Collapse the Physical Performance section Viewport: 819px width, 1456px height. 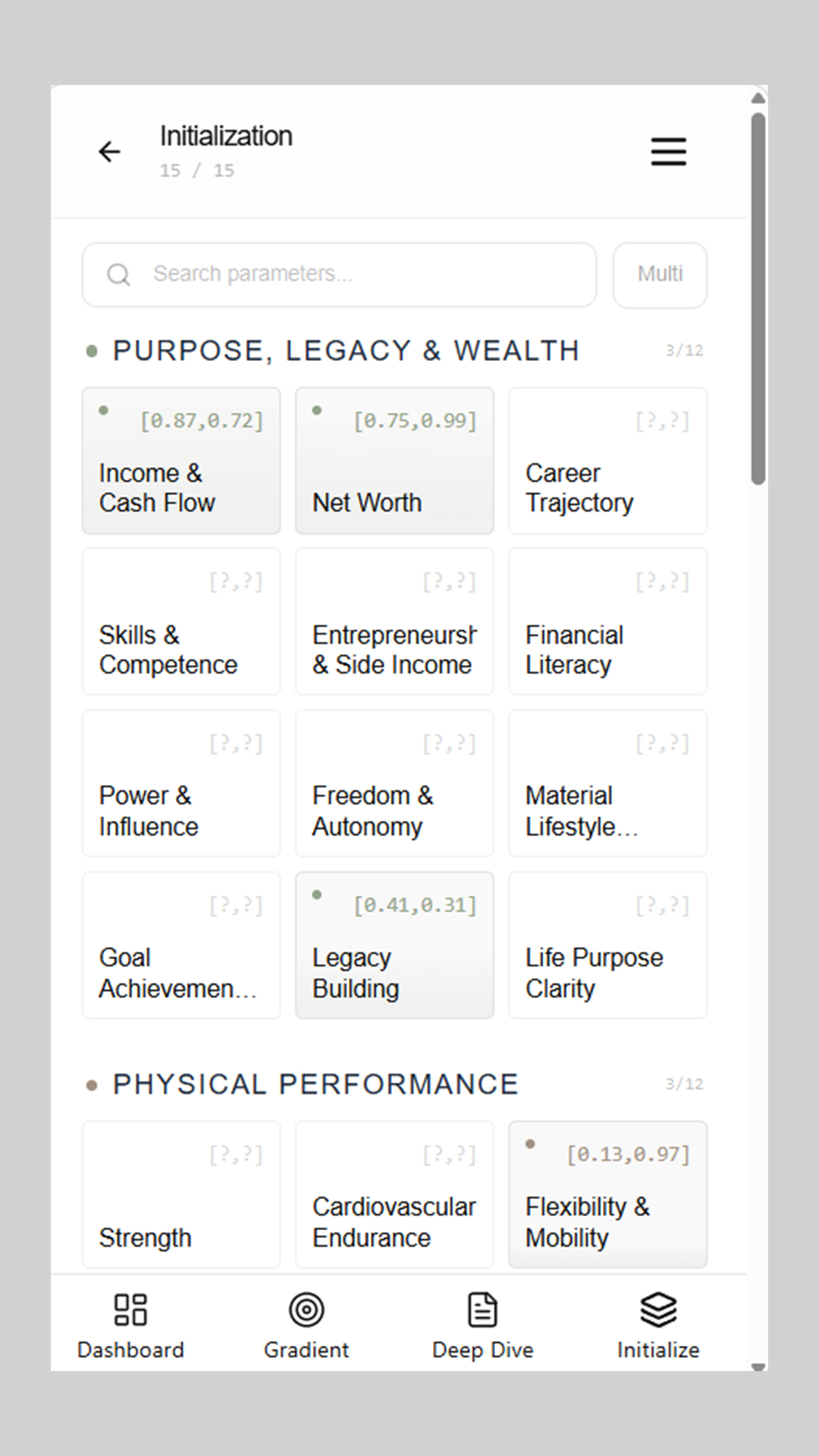tap(315, 1084)
